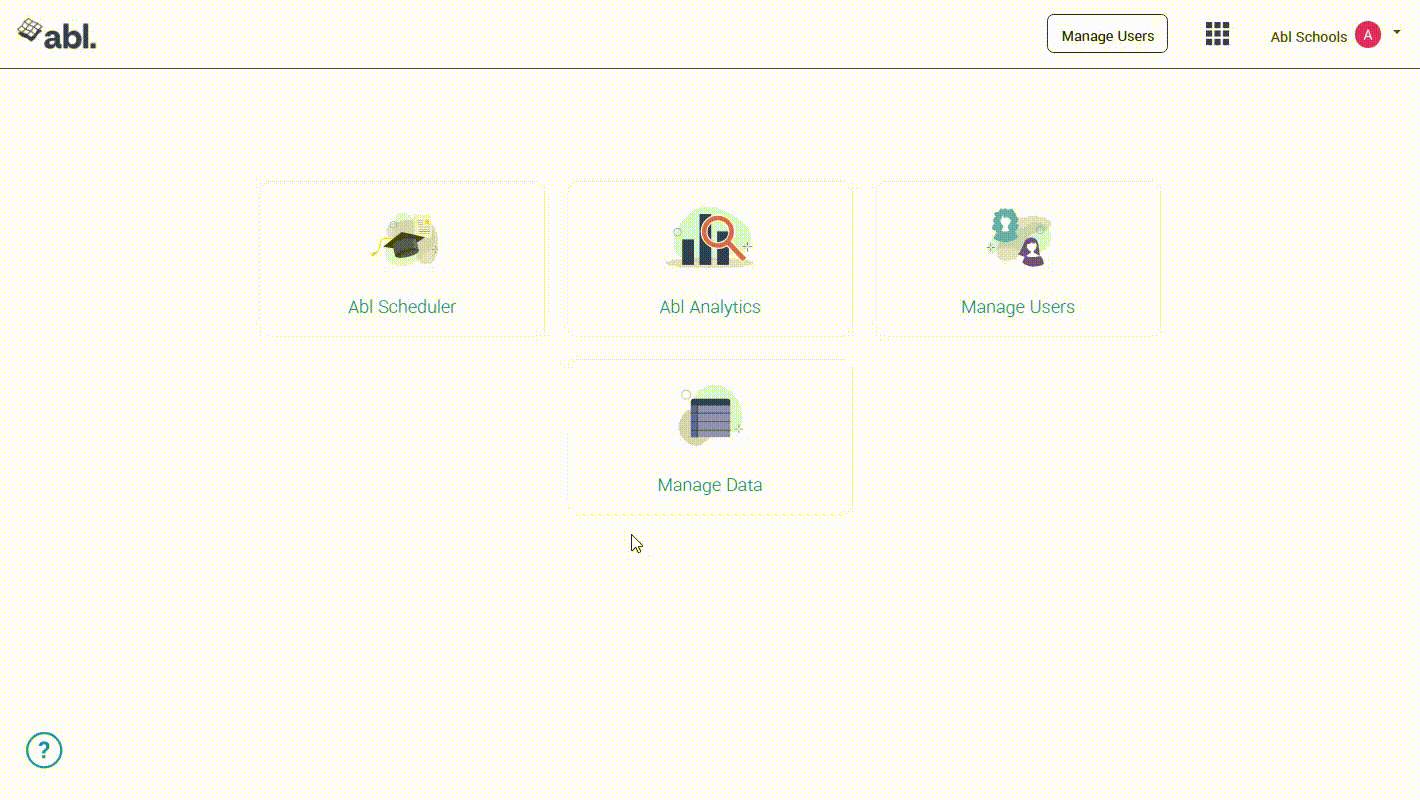
Task: Open the Abl Analytics text link
Action: click(710, 307)
